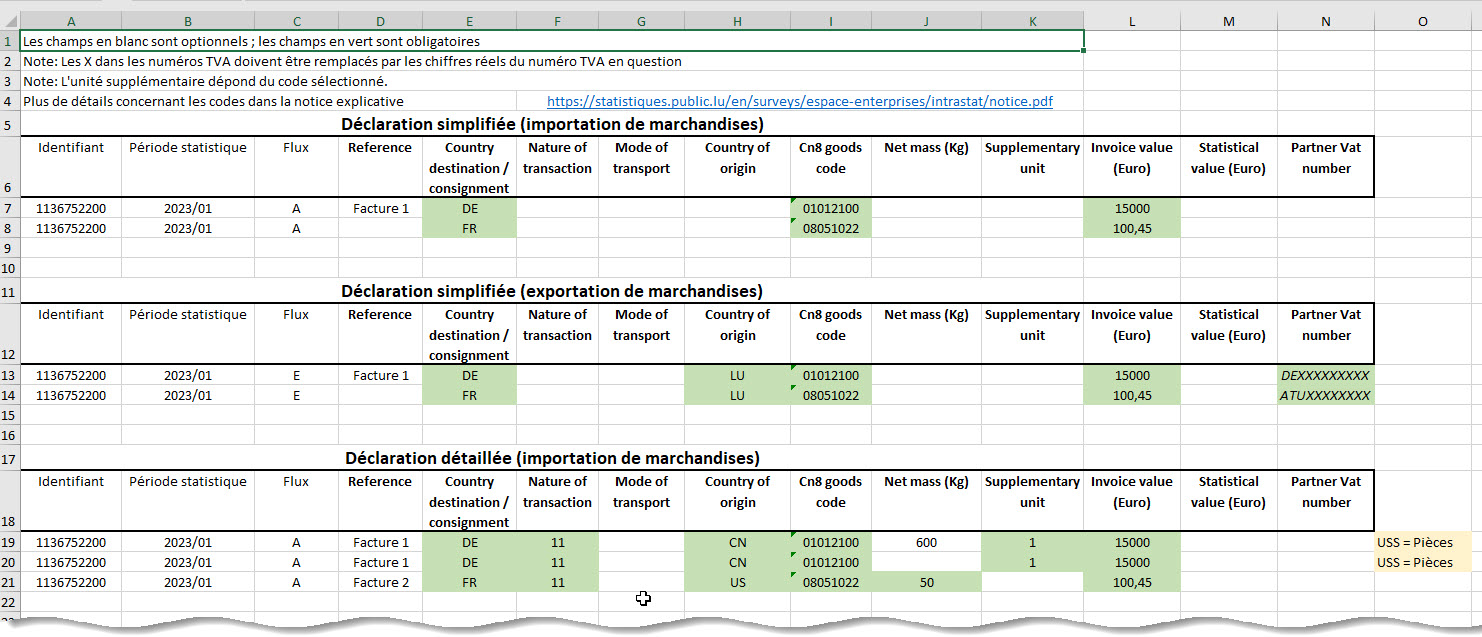Select 'DE' country cell in row 7
The image size is (1482, 637).
(x=469, y=209)
